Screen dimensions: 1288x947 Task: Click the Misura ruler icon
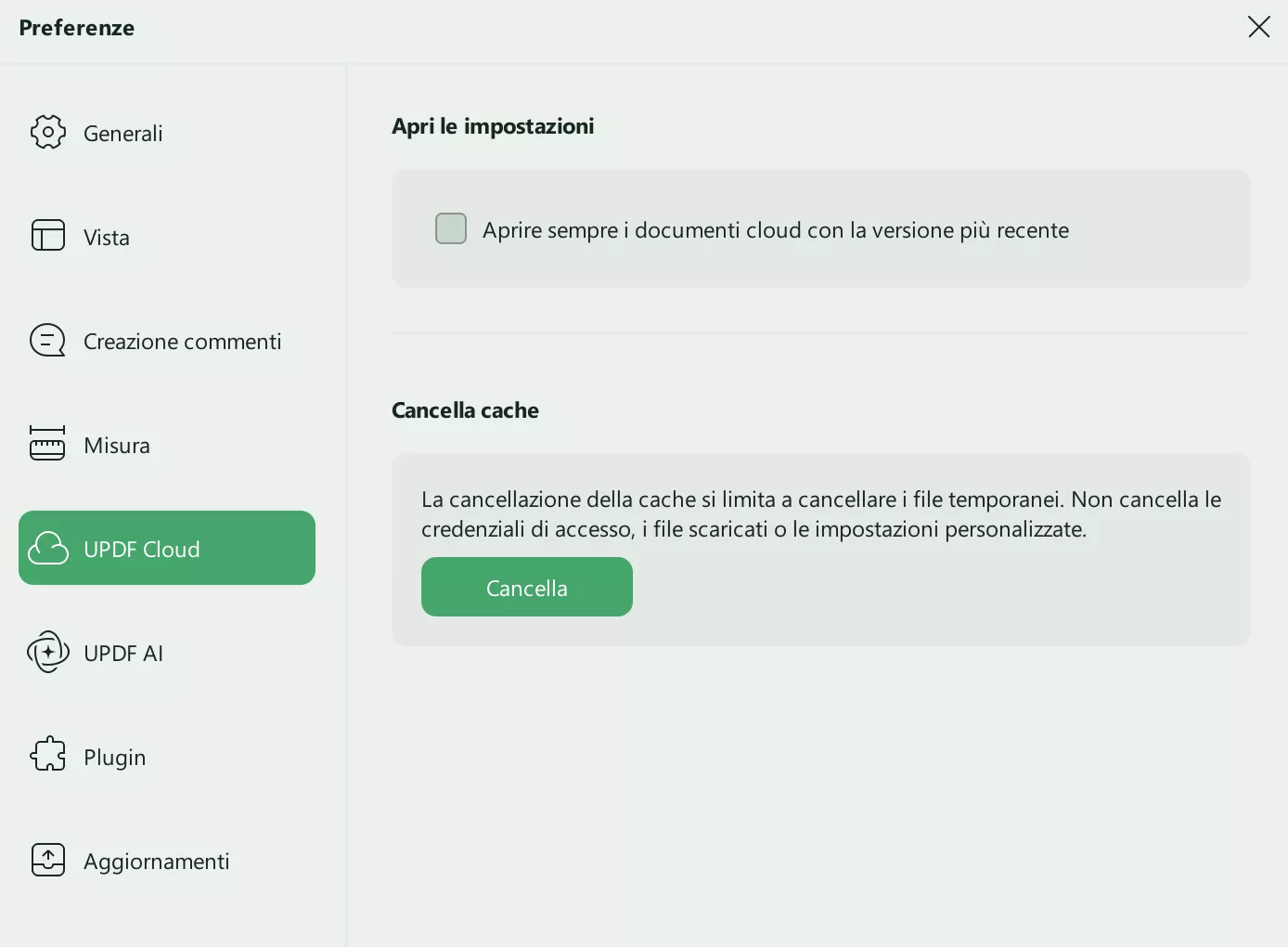click(48, 445)
